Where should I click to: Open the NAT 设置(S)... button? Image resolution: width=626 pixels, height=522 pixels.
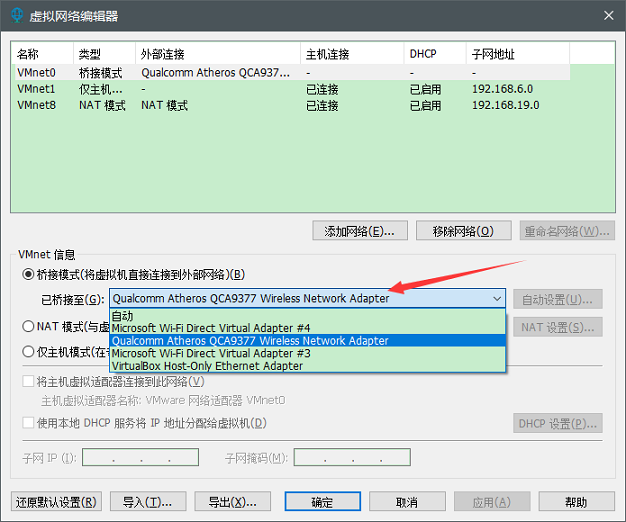pos(558,327)
